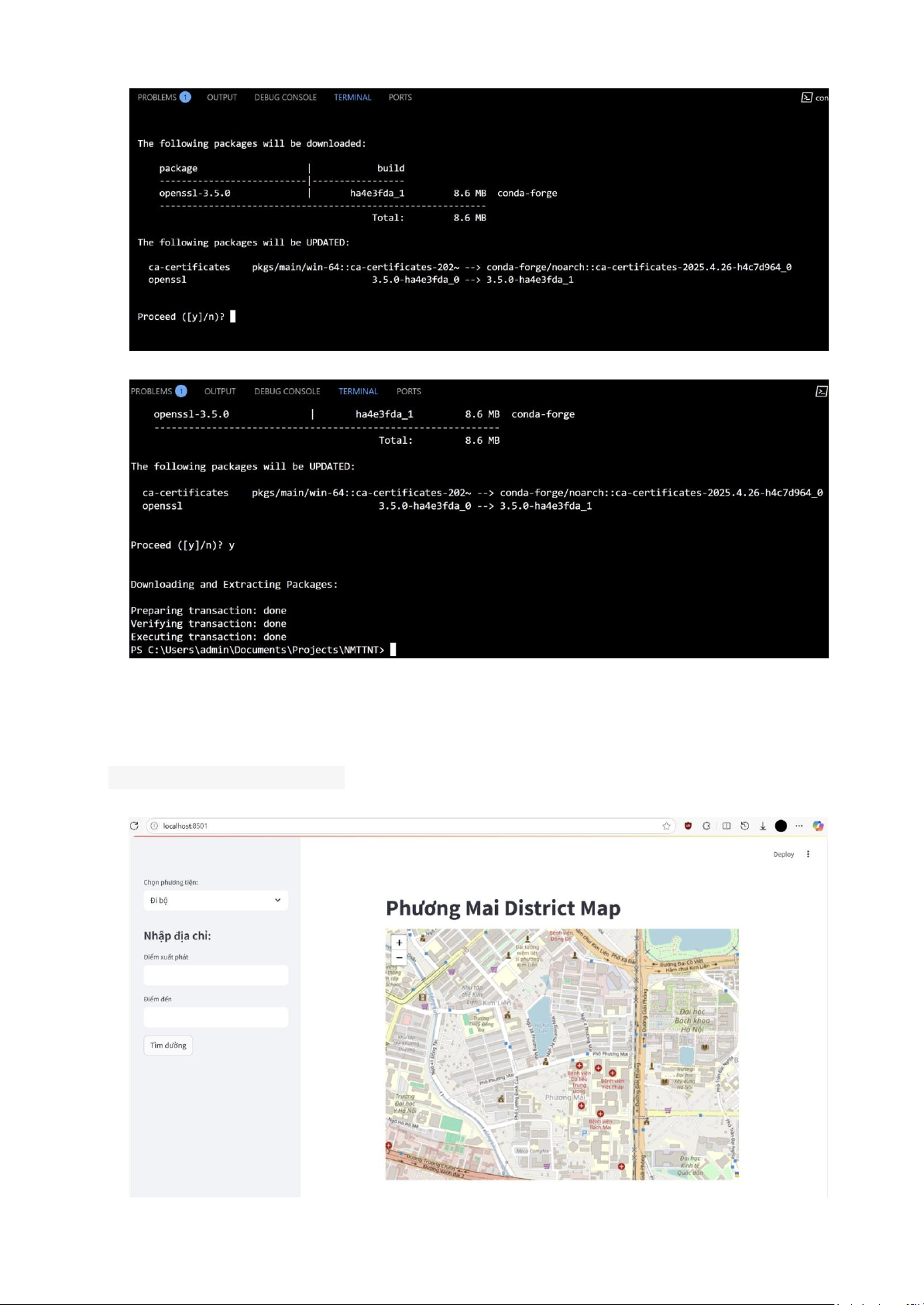Open DEBUG CONSOLE tab in lower terminal panel
The image size is (924, 1305).
(287, 391)
